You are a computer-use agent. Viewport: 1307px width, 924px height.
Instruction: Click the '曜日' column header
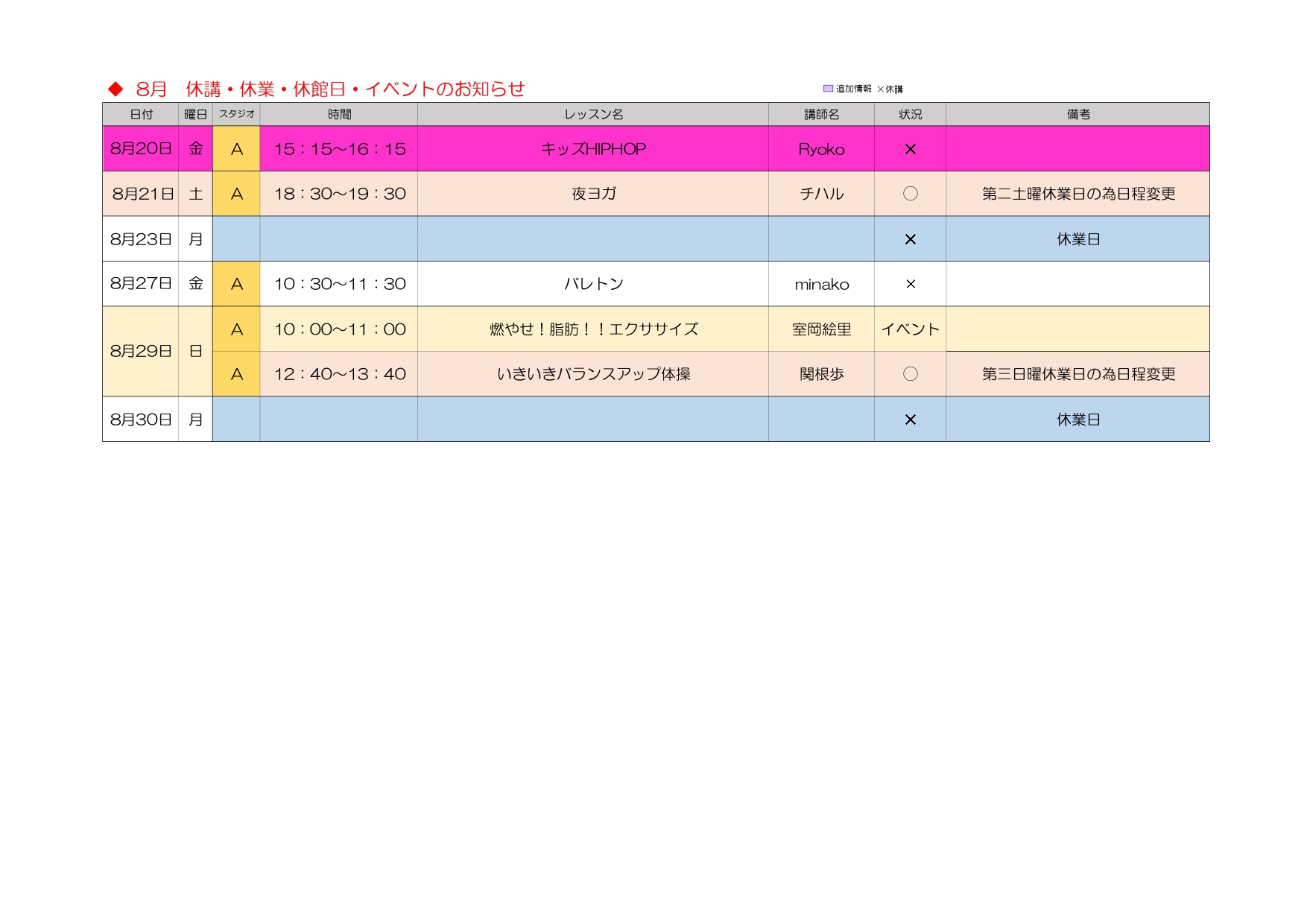(x=195, y=114)
